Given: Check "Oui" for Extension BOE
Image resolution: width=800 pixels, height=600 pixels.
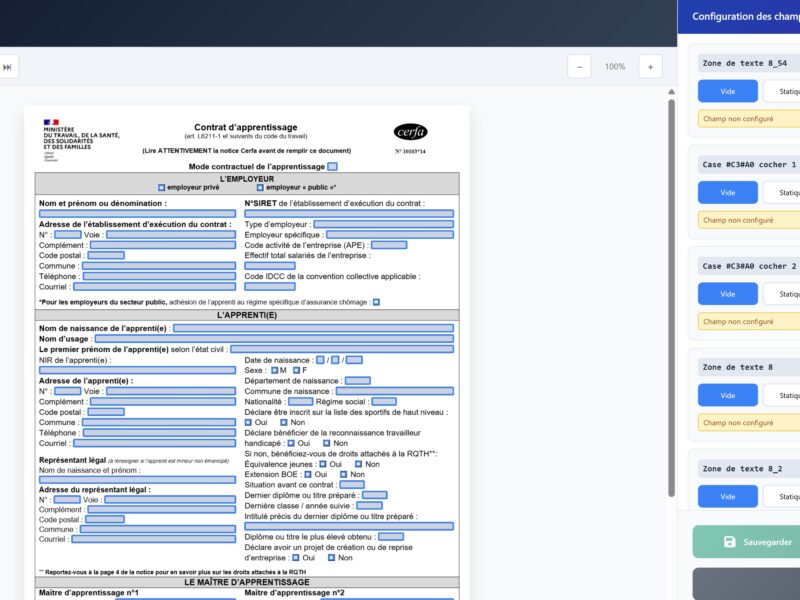Looking at the screenshot, I should coord(307,475).
